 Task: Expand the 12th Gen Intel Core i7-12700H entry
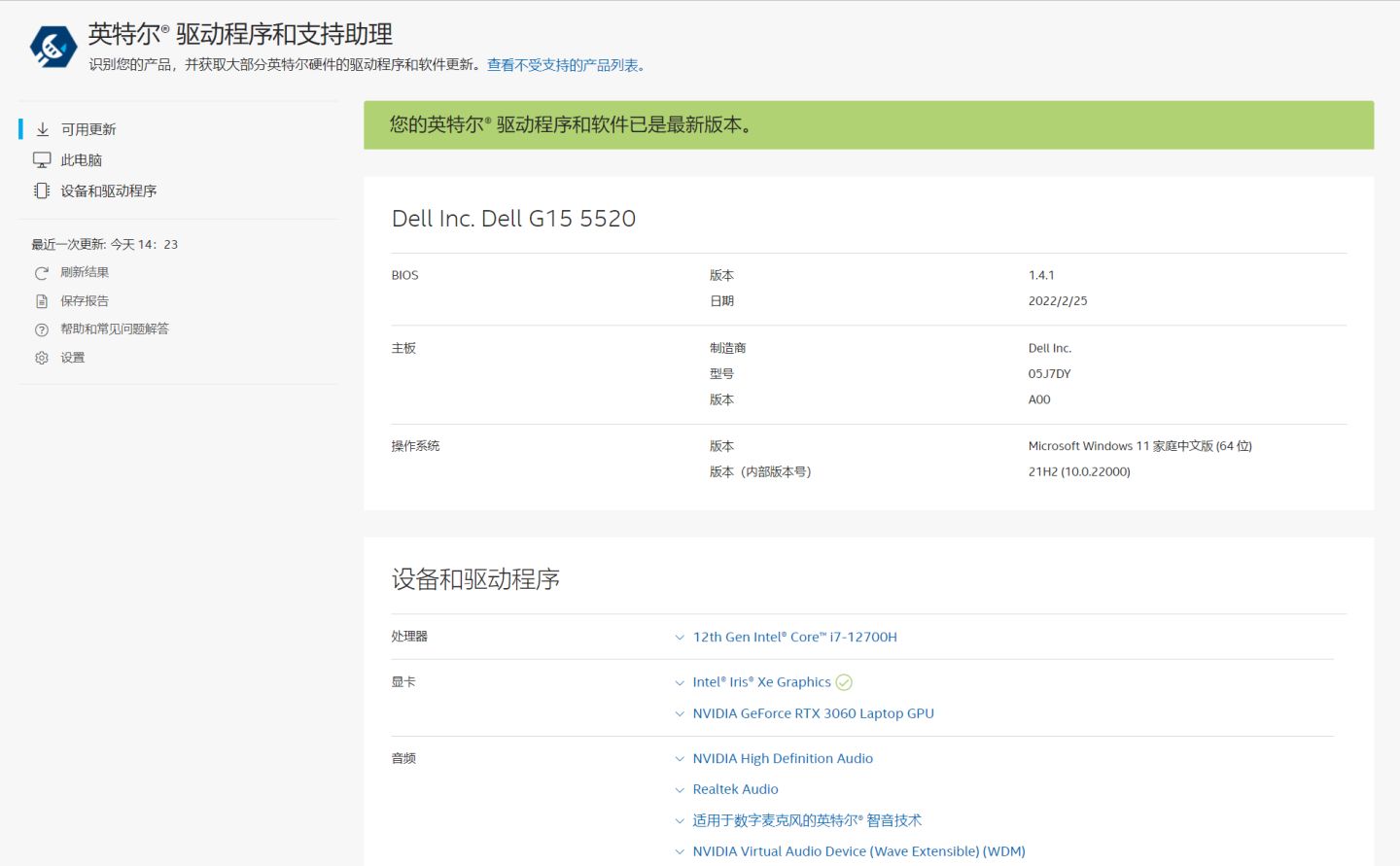pyautogui.click(x=679, y=637)
